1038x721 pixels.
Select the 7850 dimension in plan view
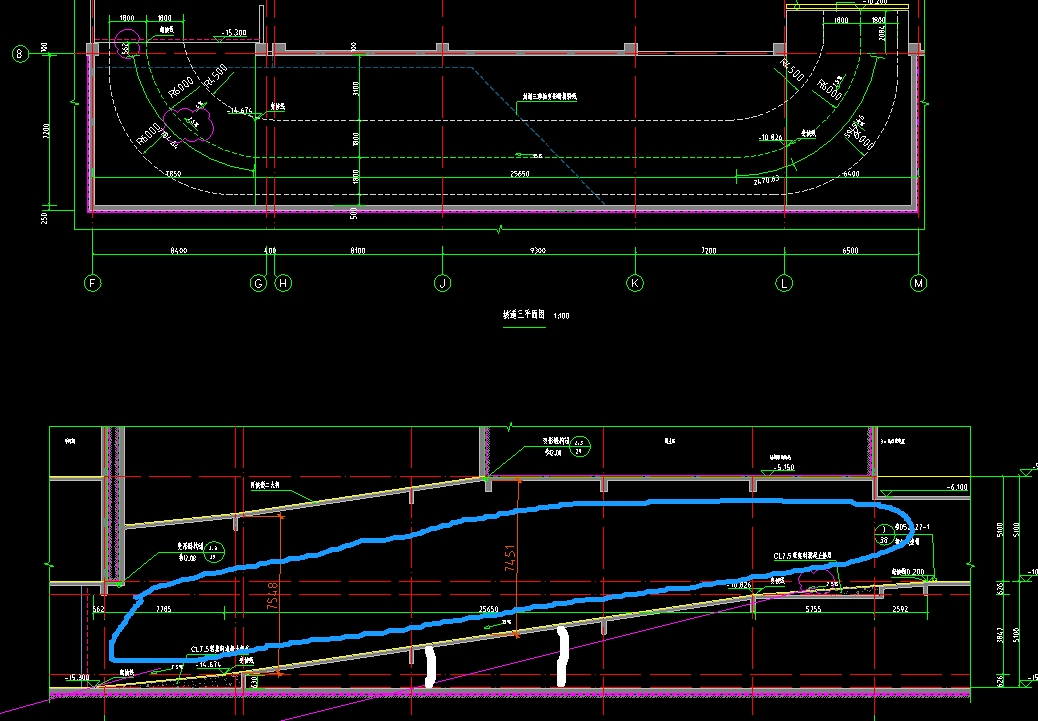point(173,174)
